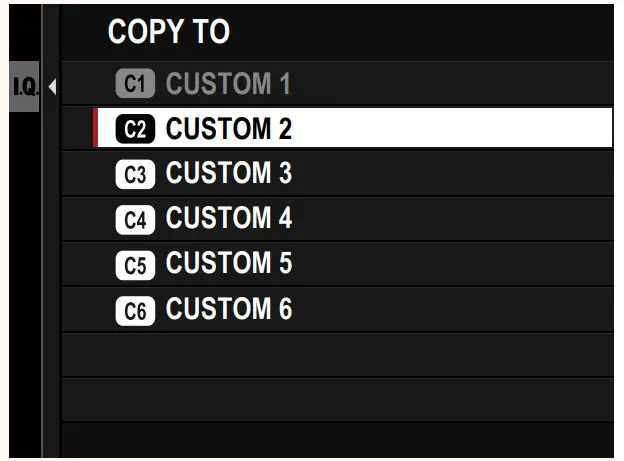The height and width of the screenshot is (461, 624).
Task: Click the left arrow beside I.Q.
Action: [51, 87]
